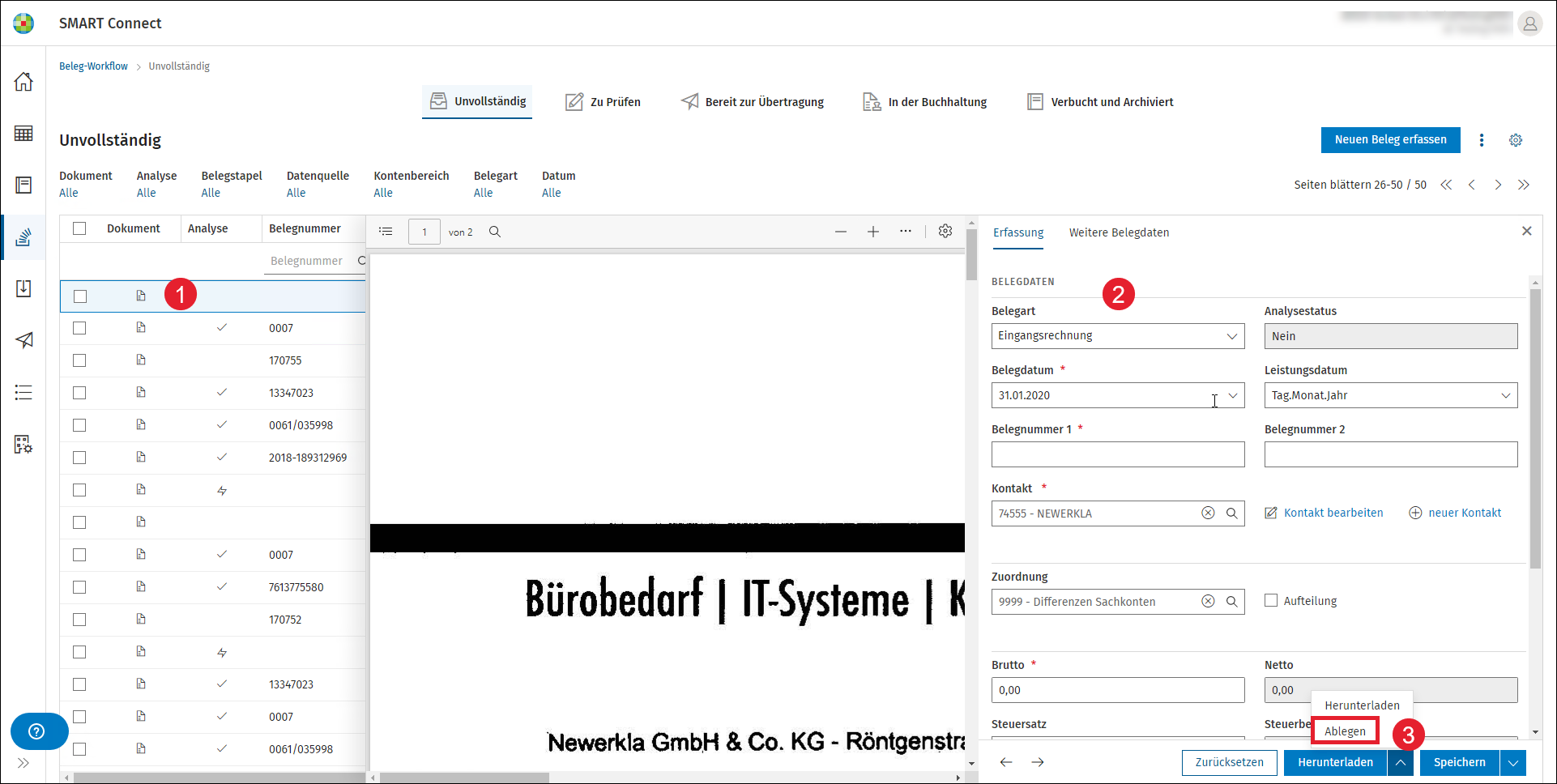Open the paper plane sidebar icon
The width and height of the screenshot is (1557, 784).
(23, 340)
